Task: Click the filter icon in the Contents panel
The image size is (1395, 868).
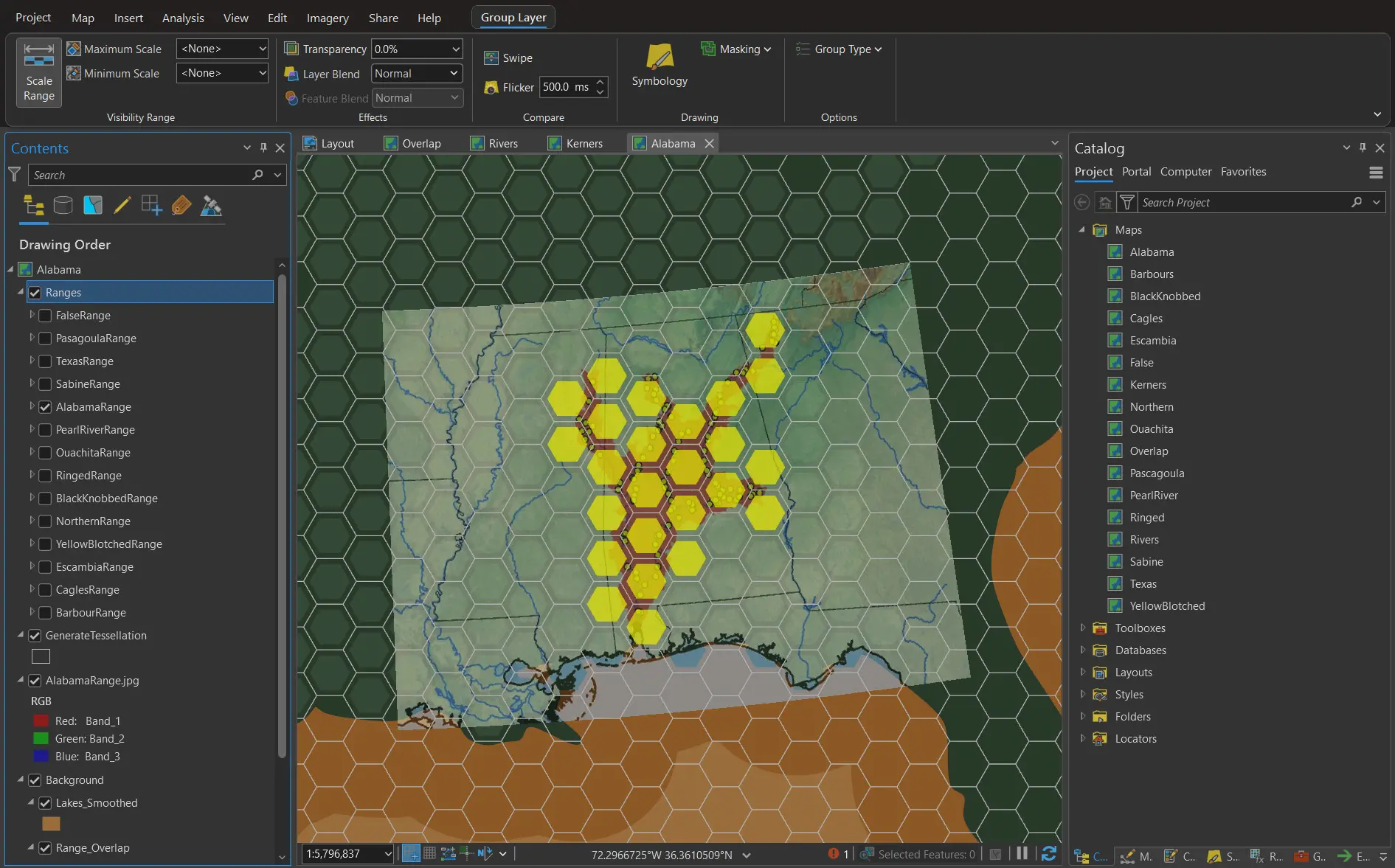Action: click(14, 175)
